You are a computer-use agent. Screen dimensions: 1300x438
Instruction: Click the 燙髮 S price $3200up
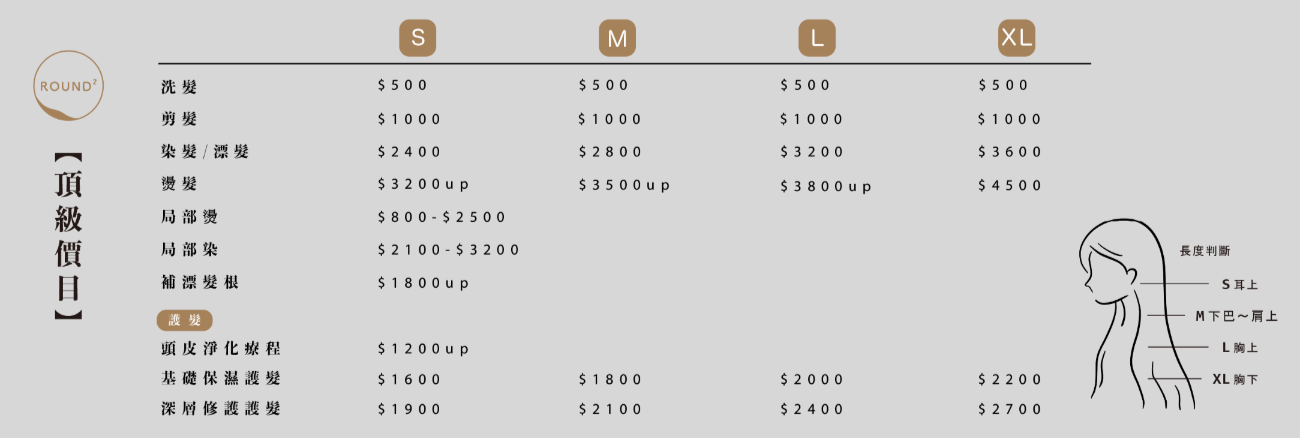[423, 185]
